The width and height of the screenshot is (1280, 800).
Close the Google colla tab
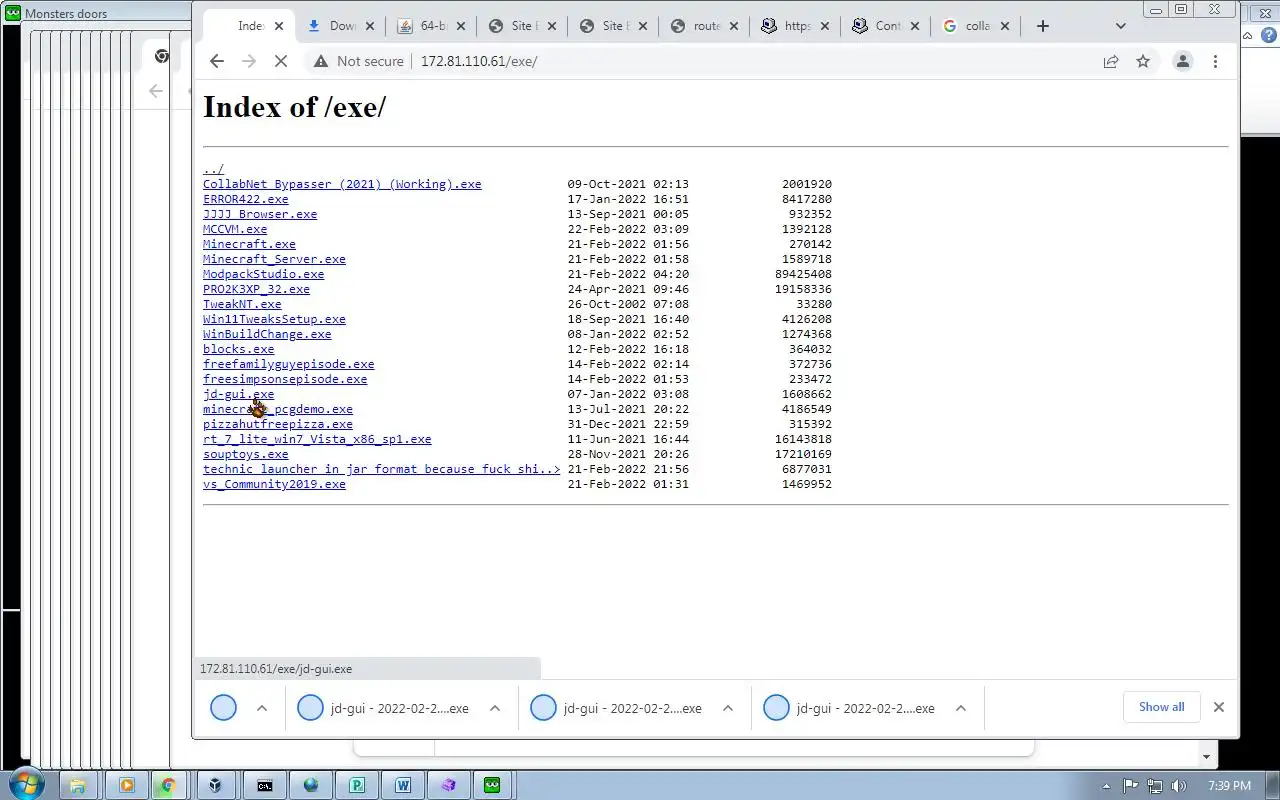[x=1006, y=26]
